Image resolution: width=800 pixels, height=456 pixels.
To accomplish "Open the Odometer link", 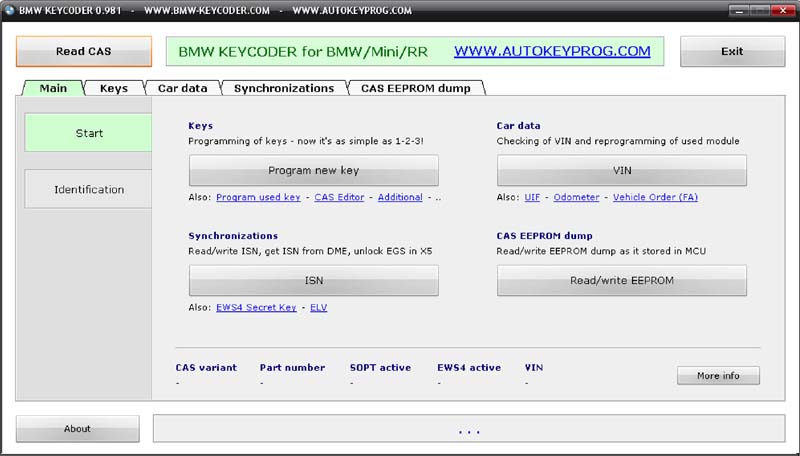I will [x=577, y=197].
